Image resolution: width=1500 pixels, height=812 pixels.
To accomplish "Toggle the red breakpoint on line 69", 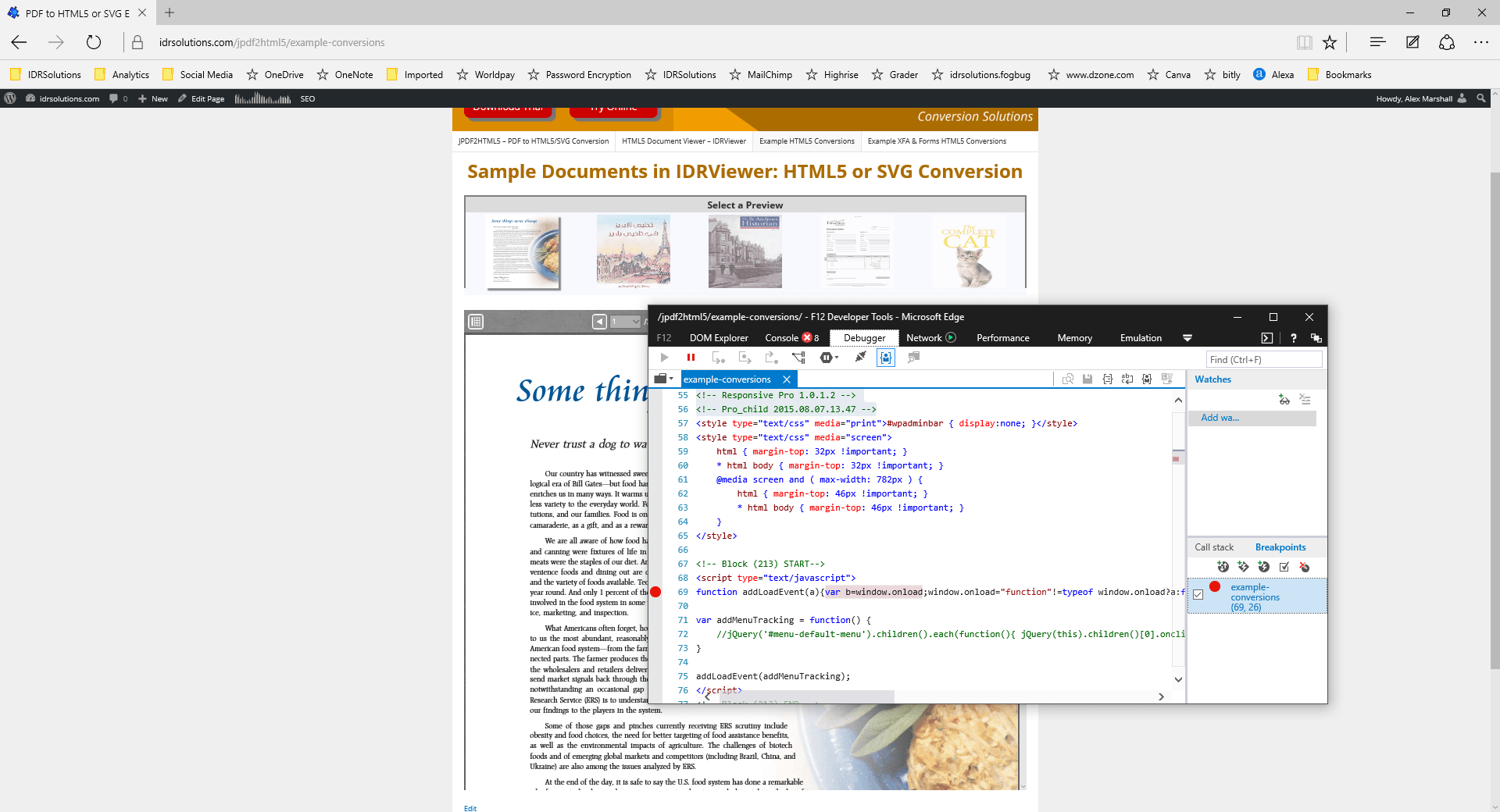I will (x=655, y=592).
